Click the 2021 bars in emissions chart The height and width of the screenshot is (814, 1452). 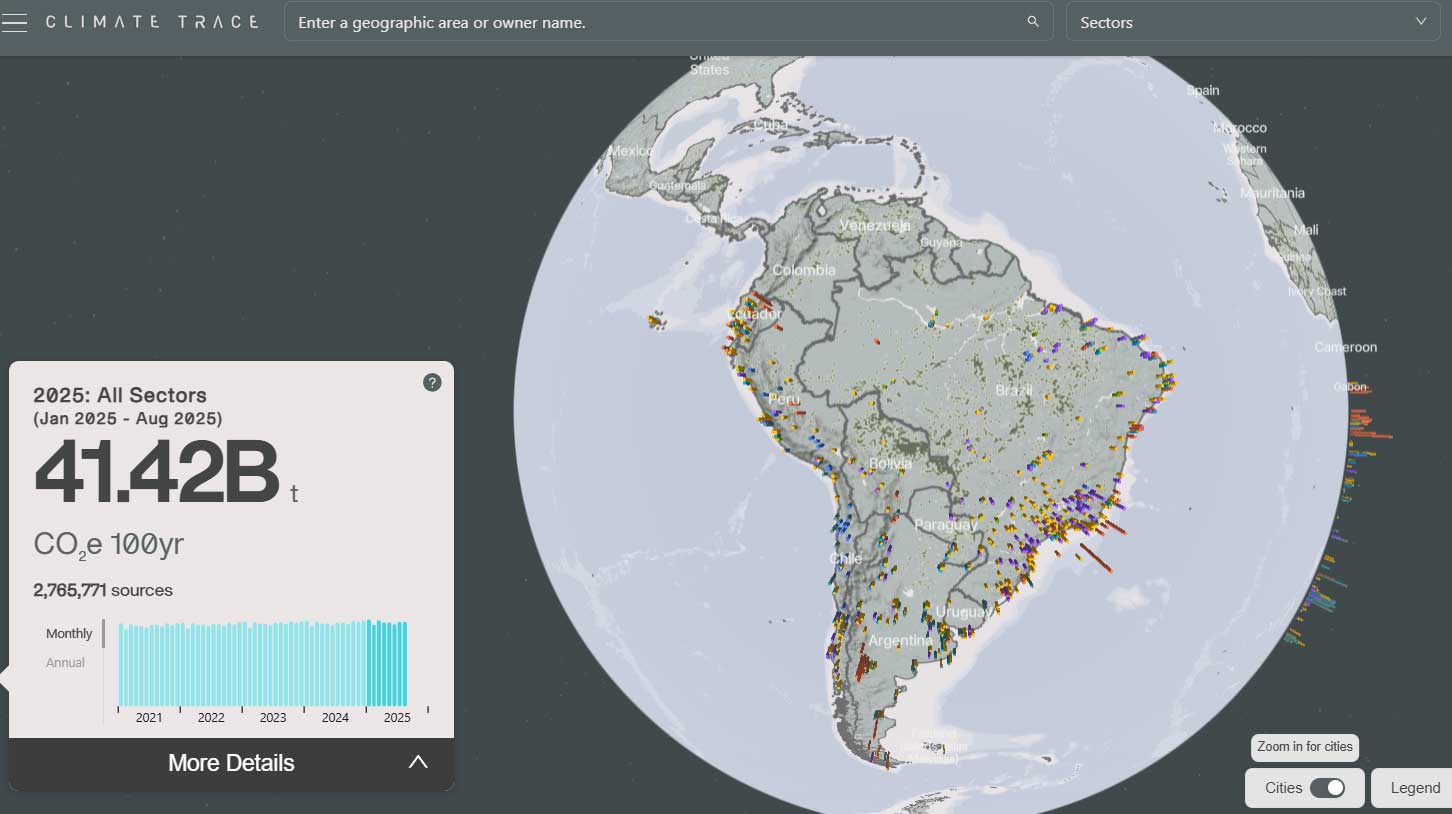coord(148,665)
